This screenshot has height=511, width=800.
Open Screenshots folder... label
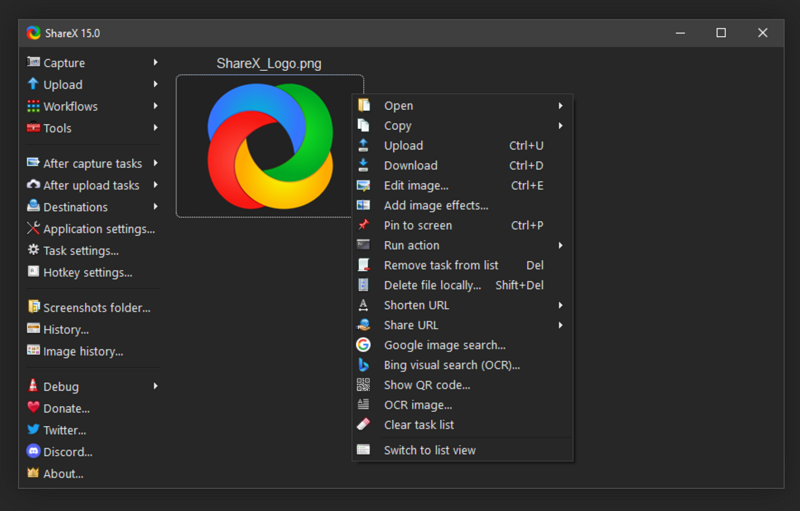[x=97, y=308]
